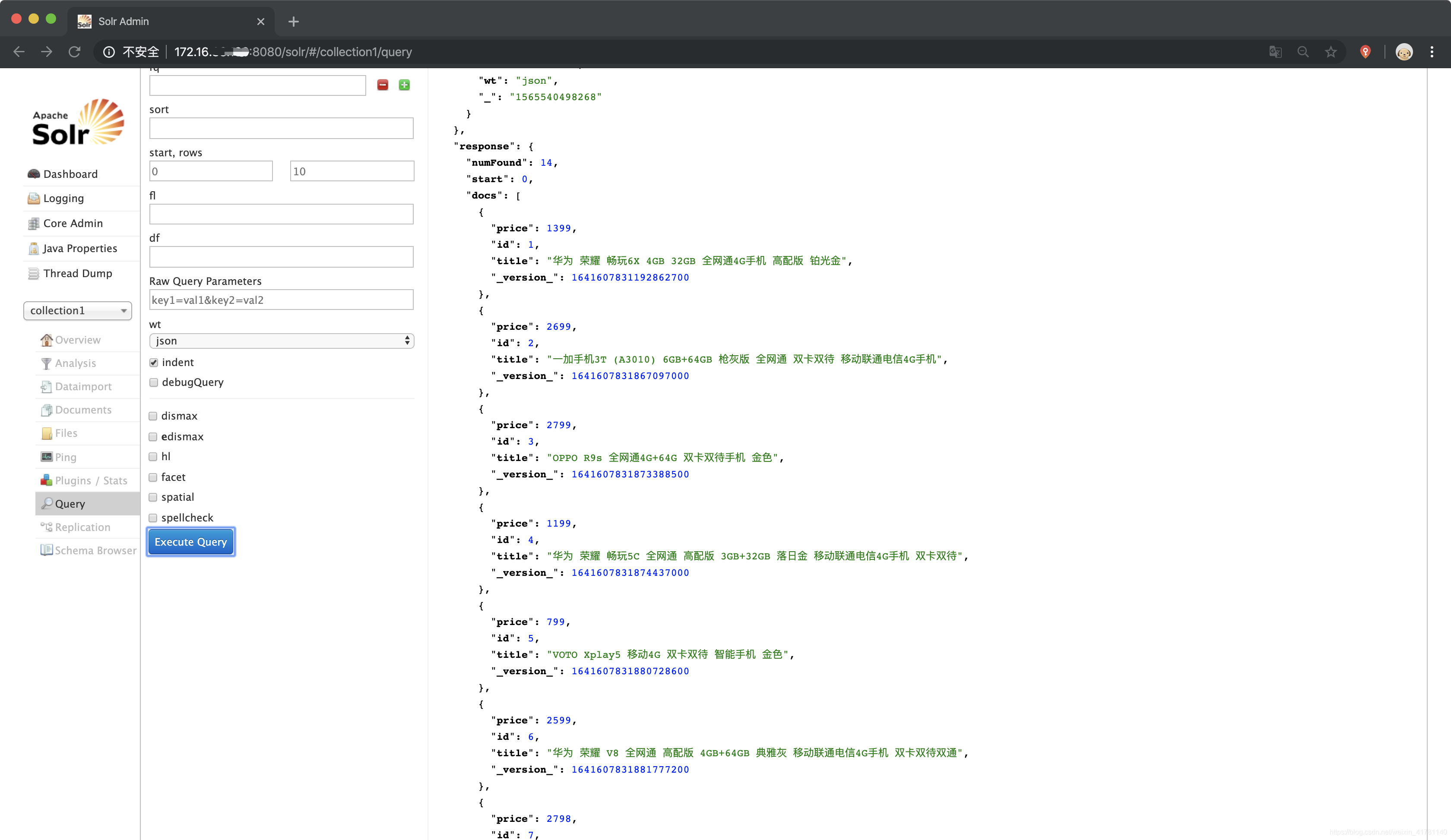Click the Thread Dump icon

pyautogui.click(x=34, y=273)
